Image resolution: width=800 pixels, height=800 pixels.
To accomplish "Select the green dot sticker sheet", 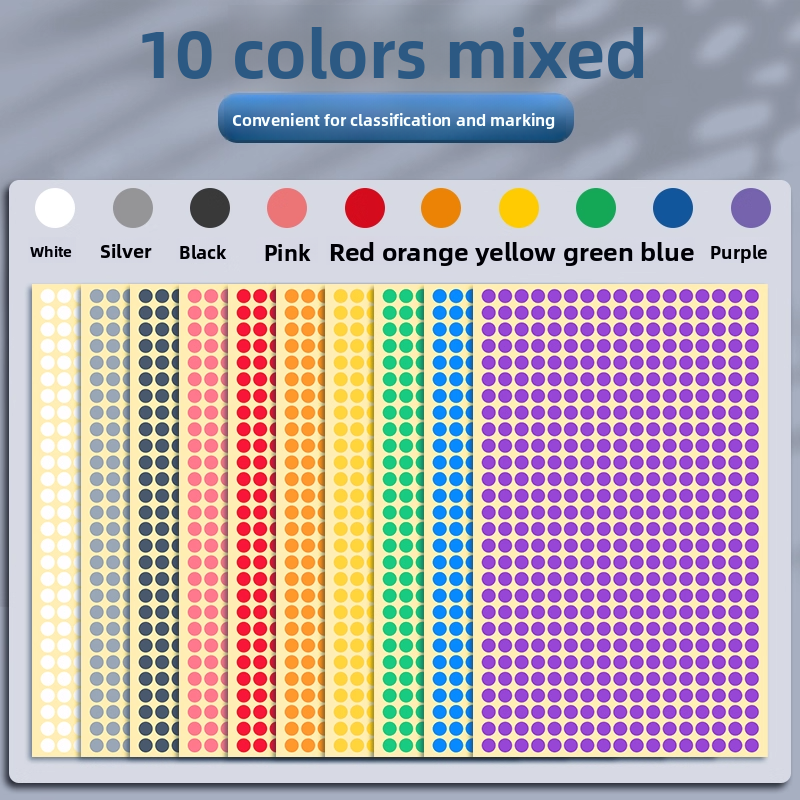I will (x=398, y=520).
